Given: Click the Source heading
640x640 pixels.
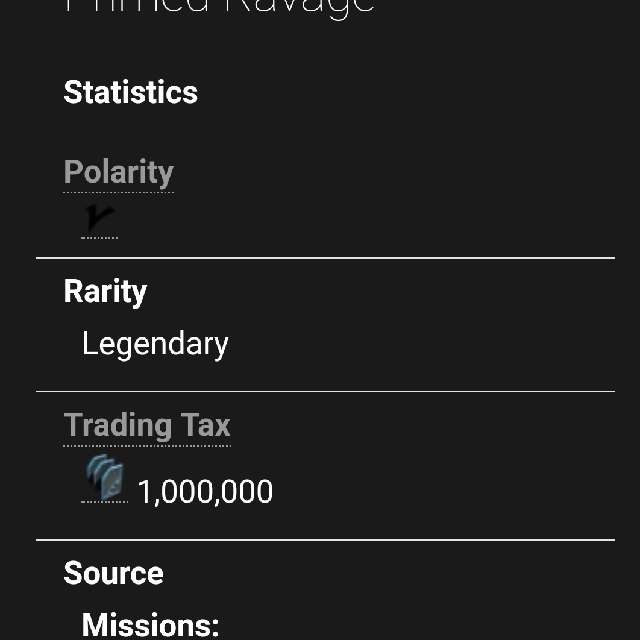Looking at the screenshot, I should [x=113, y=573].
